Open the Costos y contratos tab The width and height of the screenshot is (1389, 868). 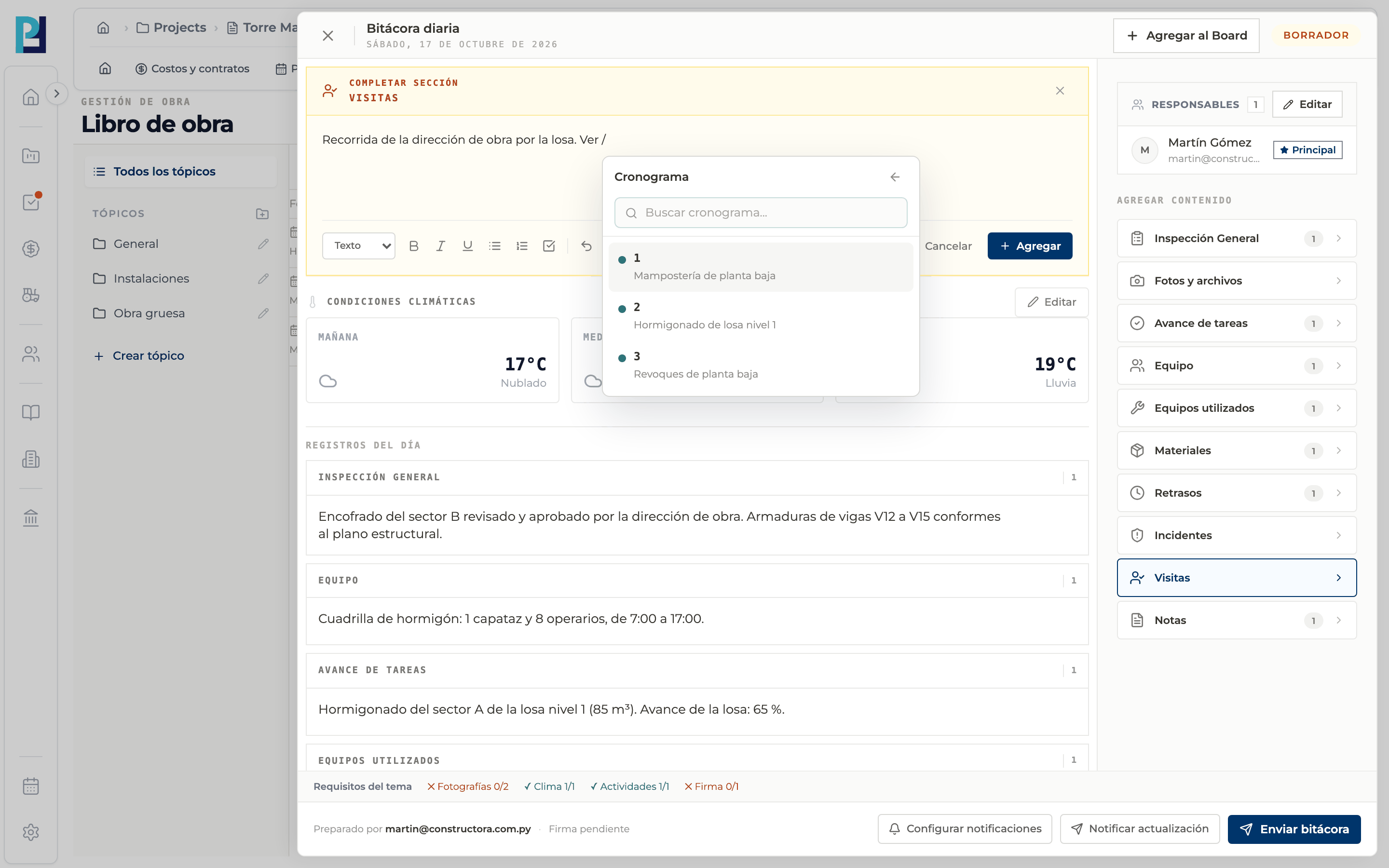[192, 69]
